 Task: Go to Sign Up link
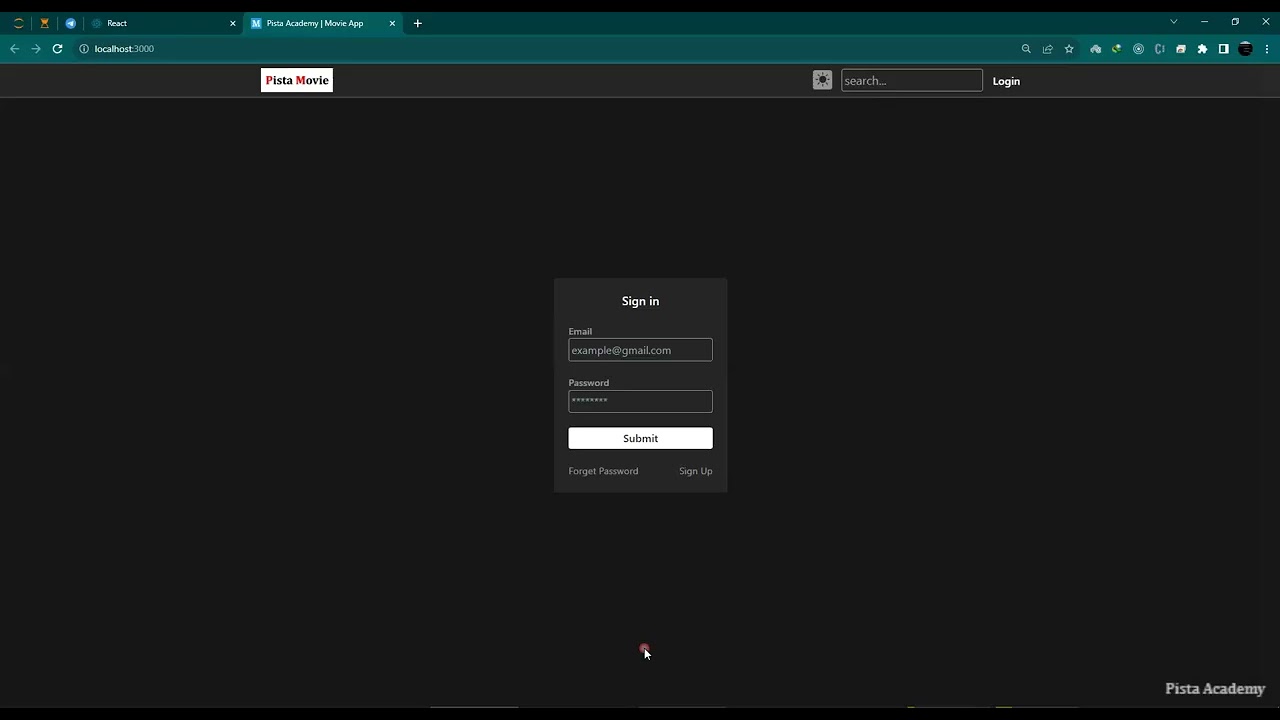(x=696, y=471)
